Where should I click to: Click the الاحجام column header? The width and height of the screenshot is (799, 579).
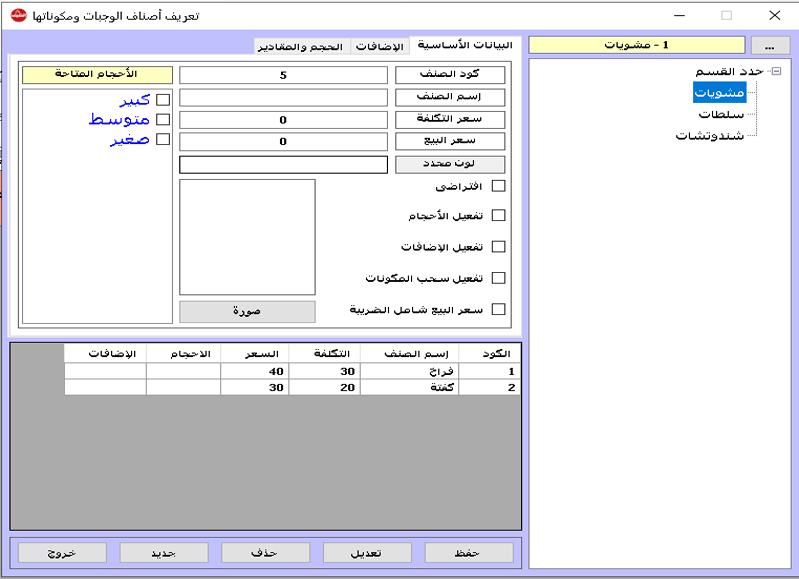(183, 354)
